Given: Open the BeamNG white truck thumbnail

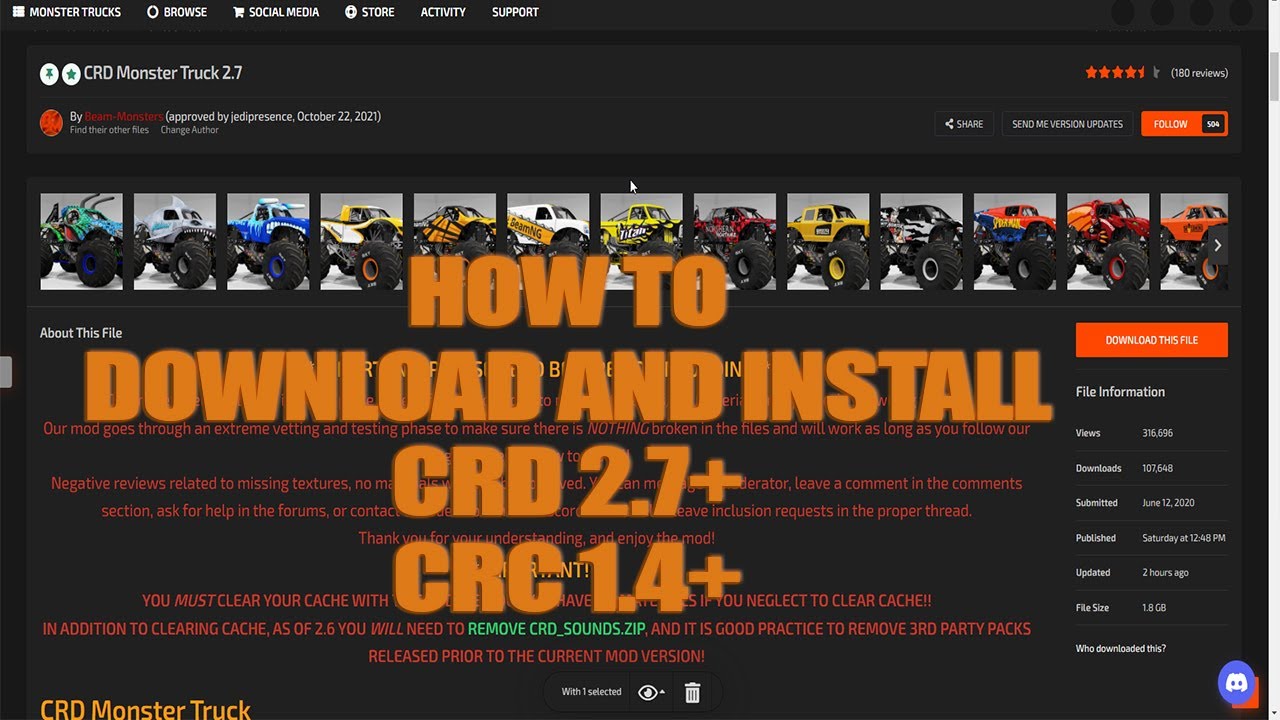Looking at the screenshot, I should (548, 242).
